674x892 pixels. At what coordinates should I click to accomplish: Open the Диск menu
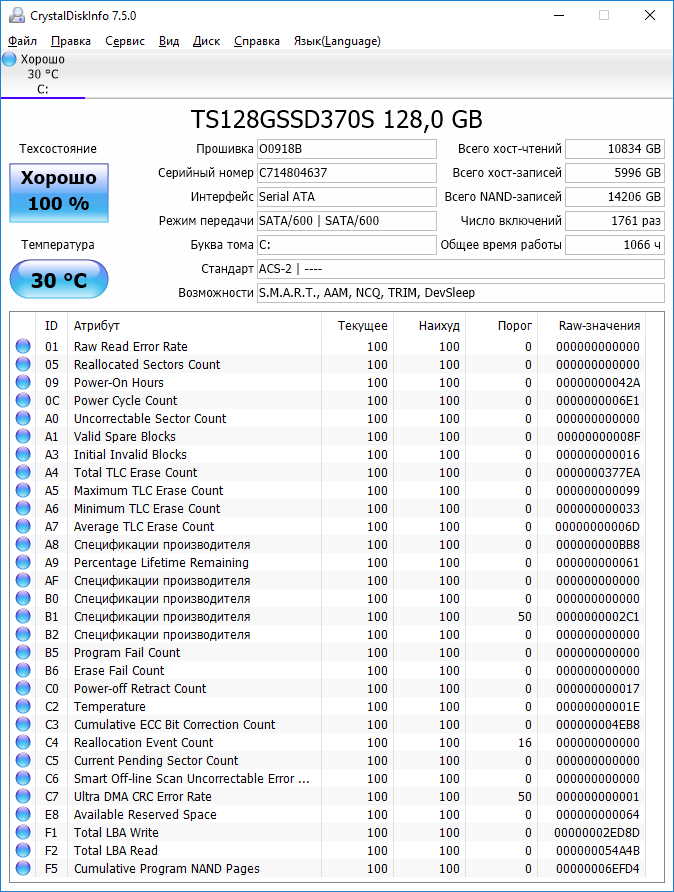pos(206,41)
